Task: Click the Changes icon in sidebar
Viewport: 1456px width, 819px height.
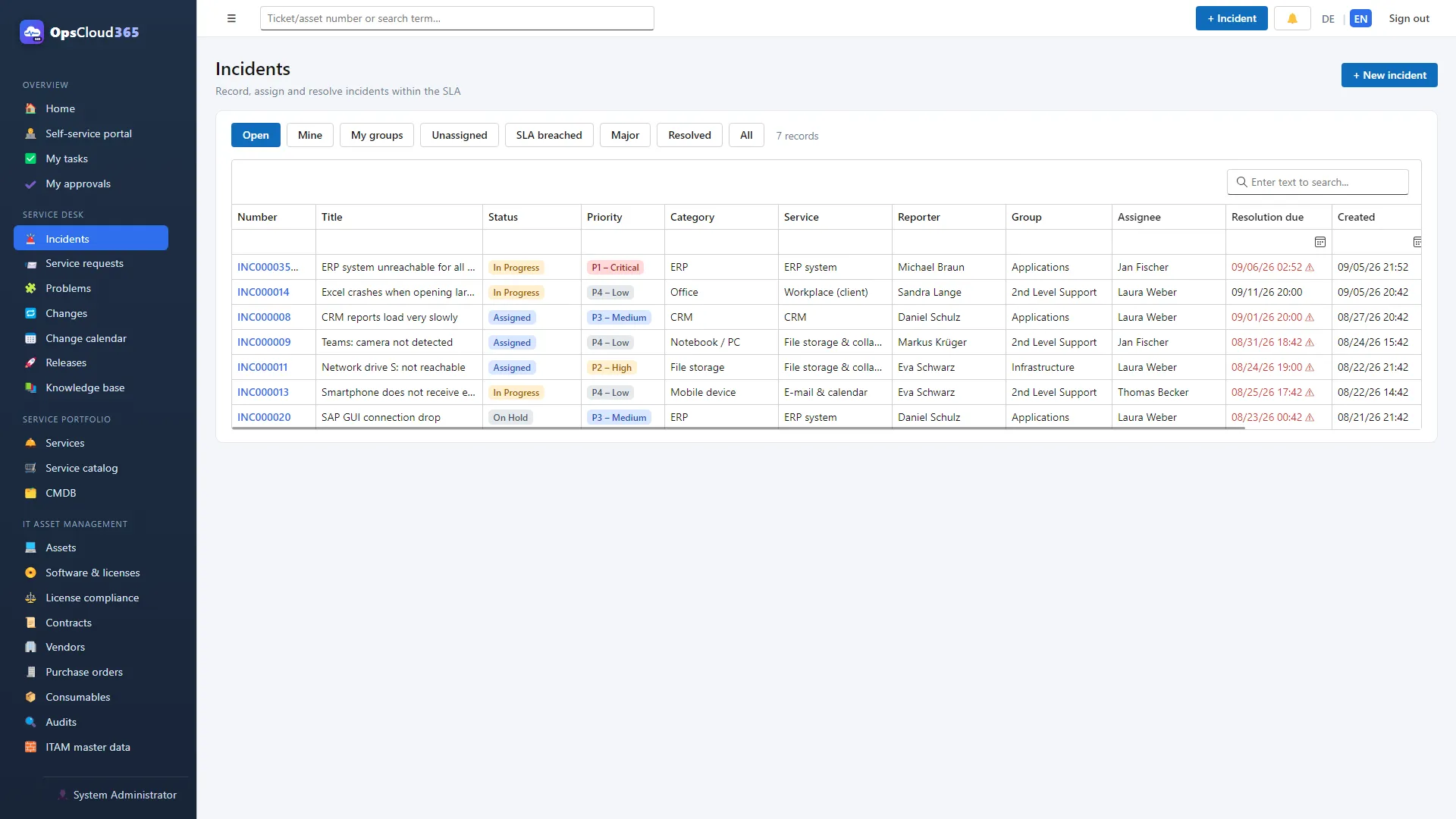Action: pyautogui.click(x=30, y=313)
